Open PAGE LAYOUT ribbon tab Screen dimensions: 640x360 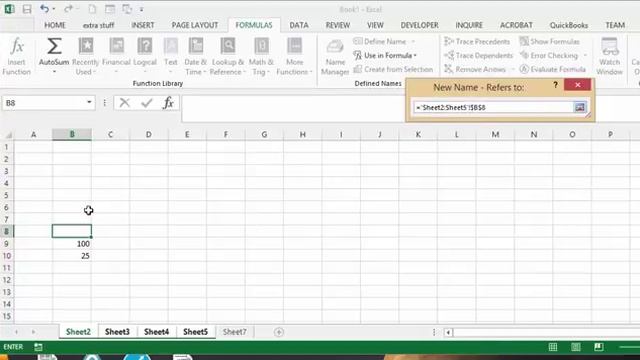(x=195, y=25)
